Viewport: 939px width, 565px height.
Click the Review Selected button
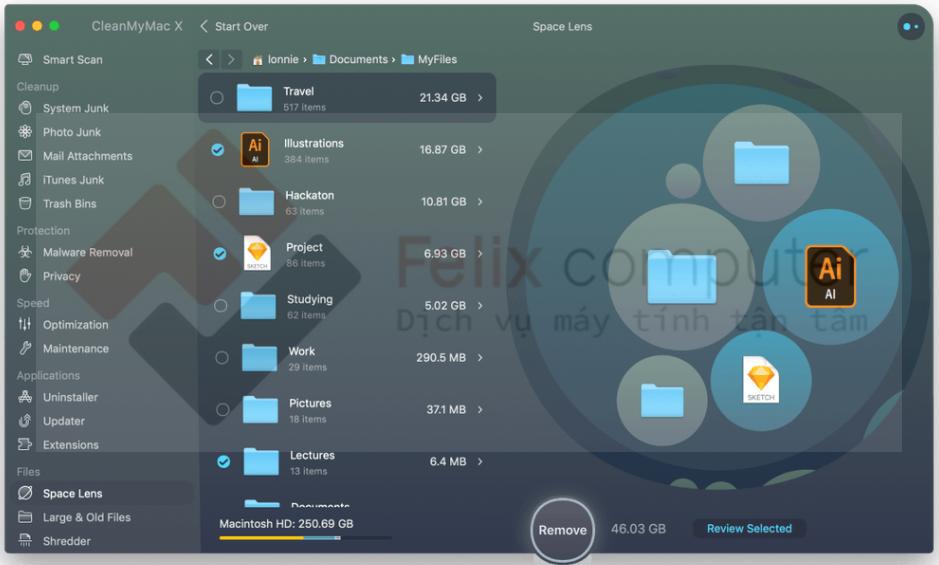(749, 529)
